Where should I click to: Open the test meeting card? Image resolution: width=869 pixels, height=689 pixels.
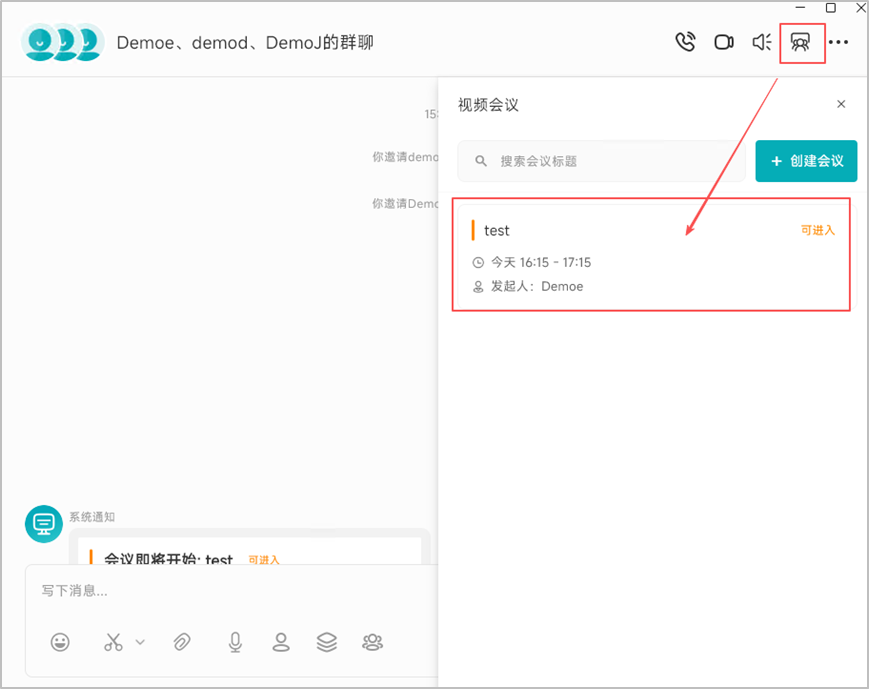tap(653, 256)
